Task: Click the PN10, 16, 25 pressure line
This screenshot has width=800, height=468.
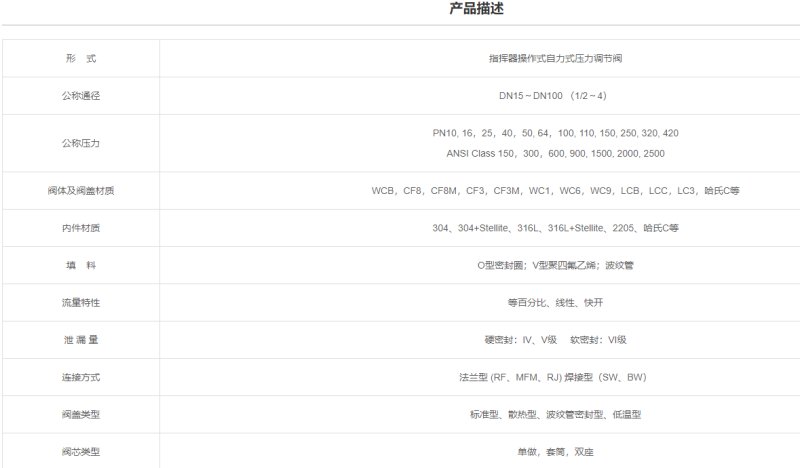Action: tap(555, 133)
